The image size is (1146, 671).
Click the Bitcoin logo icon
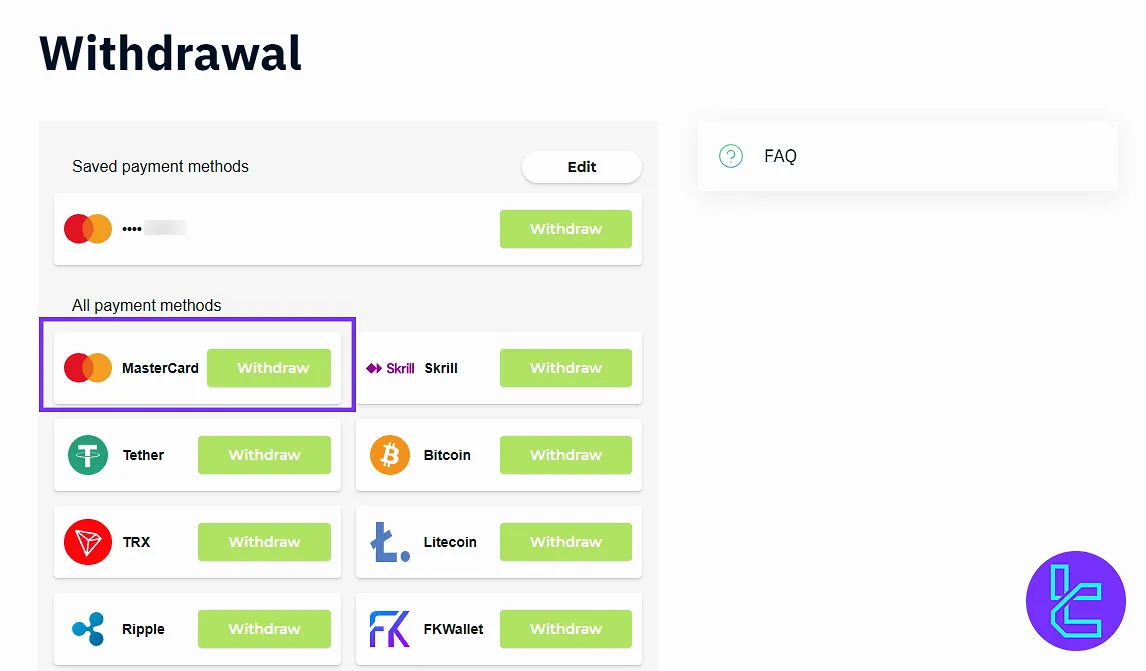[390, 455]
